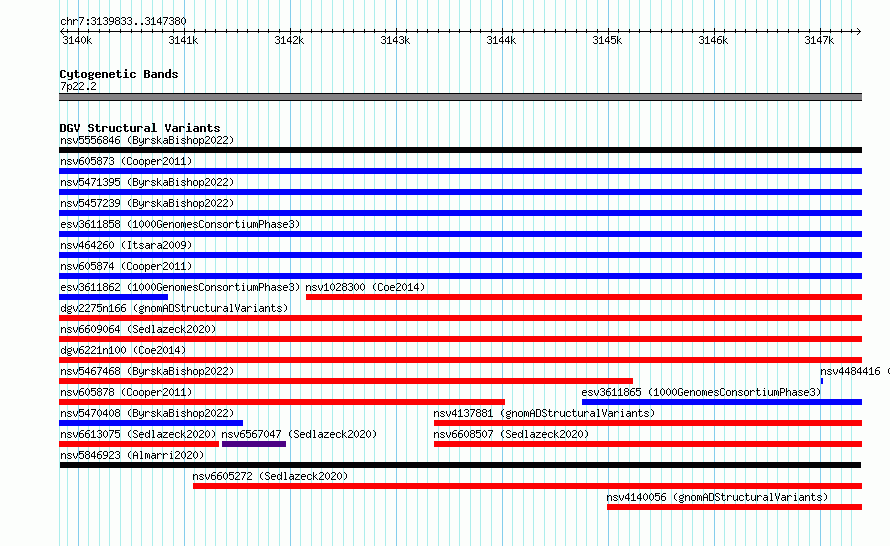Viewport: 890px width, 546px height.
Task: Click the 3147k ruler position
Action: (819, 40)
